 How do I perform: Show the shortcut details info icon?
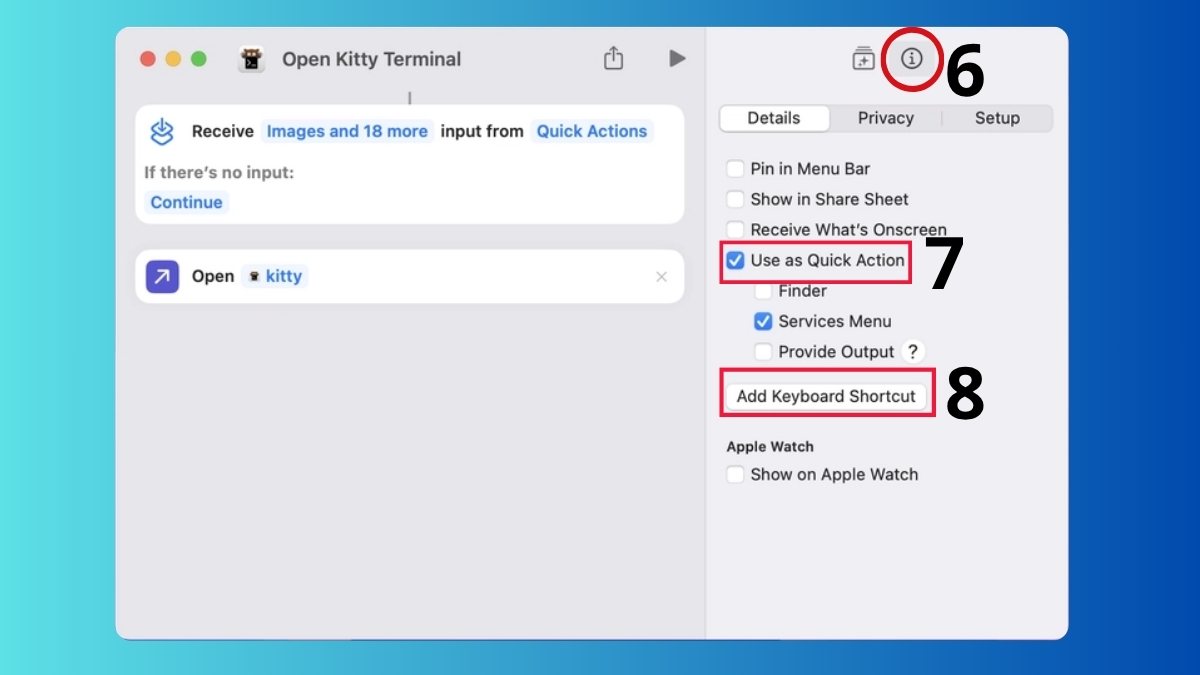tap(911, 58)
